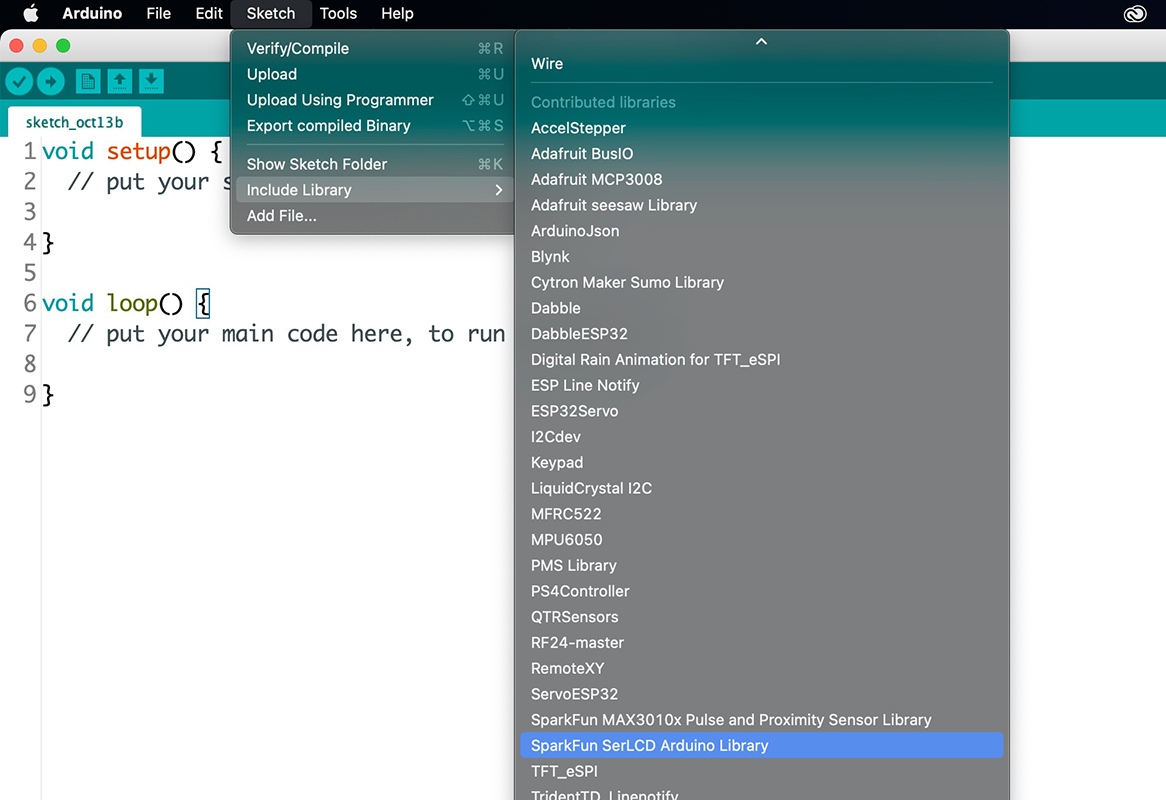The height and width of the screenshot is (800, 1166).
Task: Open the Arduino application menu
Action: point(92,13)
